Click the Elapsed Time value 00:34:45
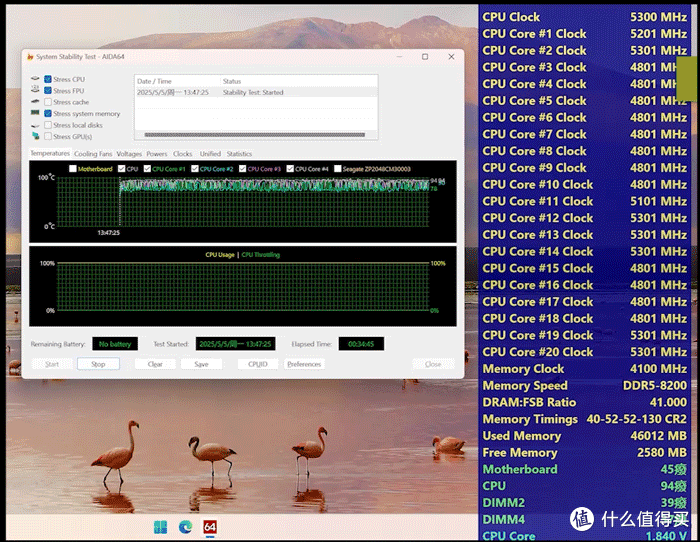Screen dimensions: 700x542 361,344
